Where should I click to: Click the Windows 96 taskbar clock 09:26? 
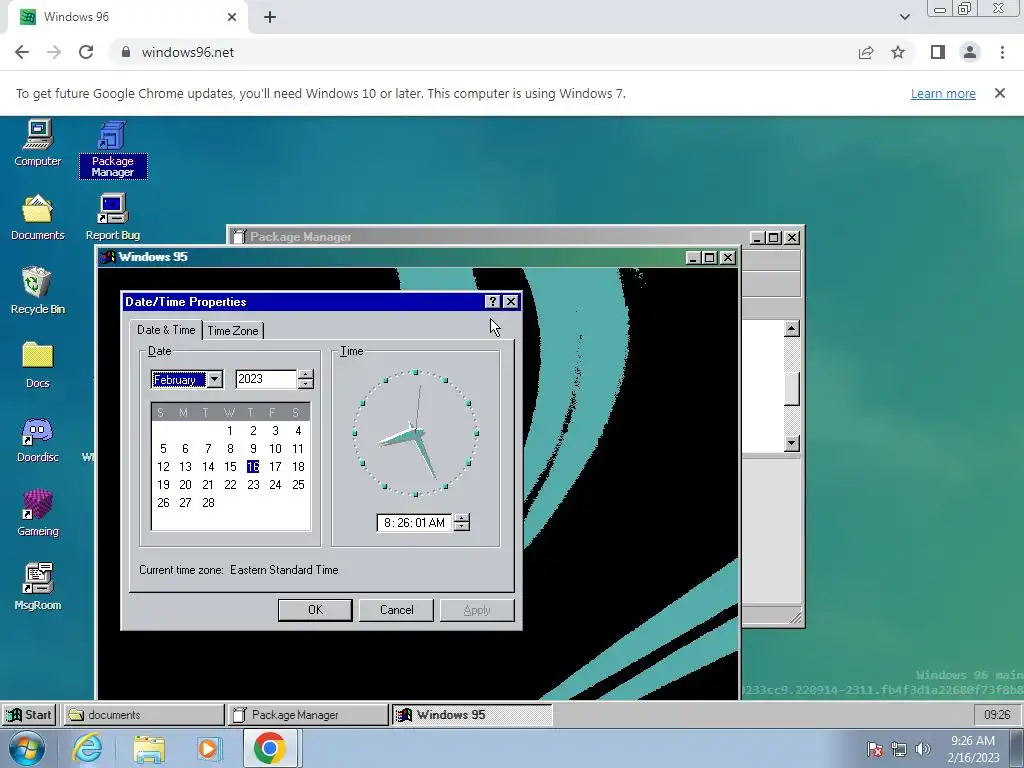coord(997,714)
